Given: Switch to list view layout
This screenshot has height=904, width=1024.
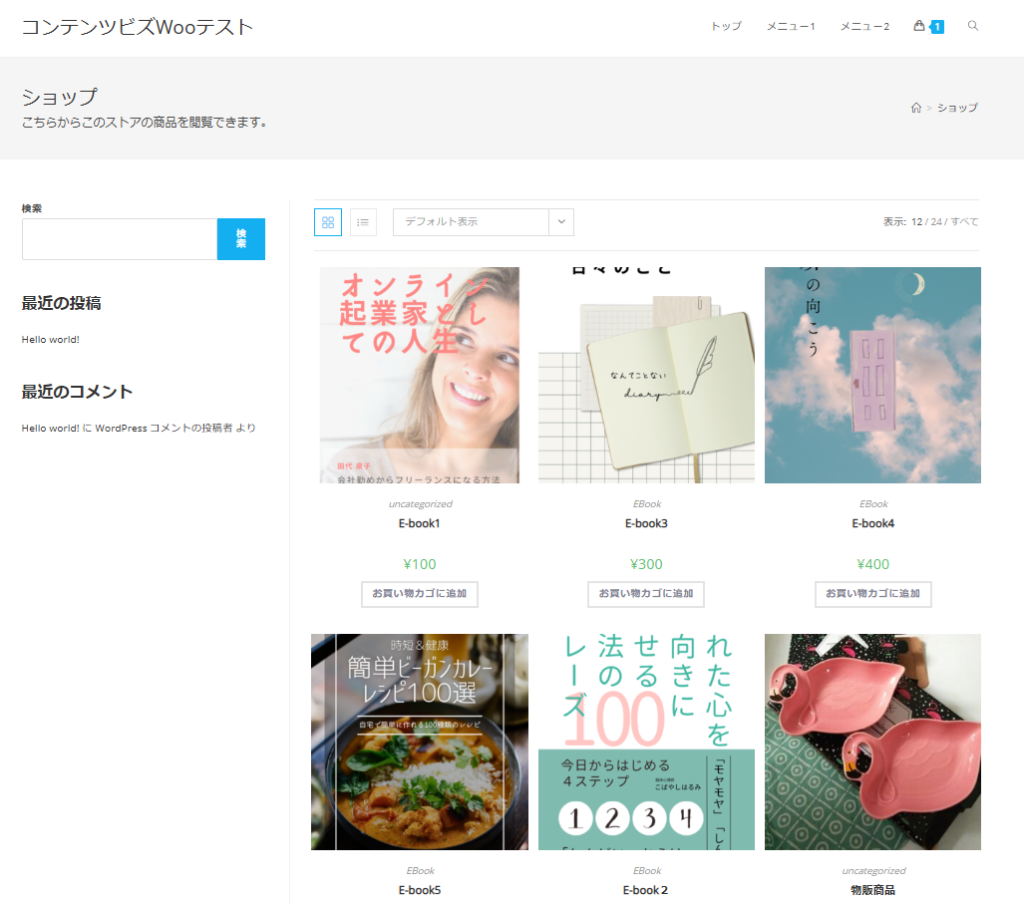Looking at the screenshot, I should [x=363, y=222].
